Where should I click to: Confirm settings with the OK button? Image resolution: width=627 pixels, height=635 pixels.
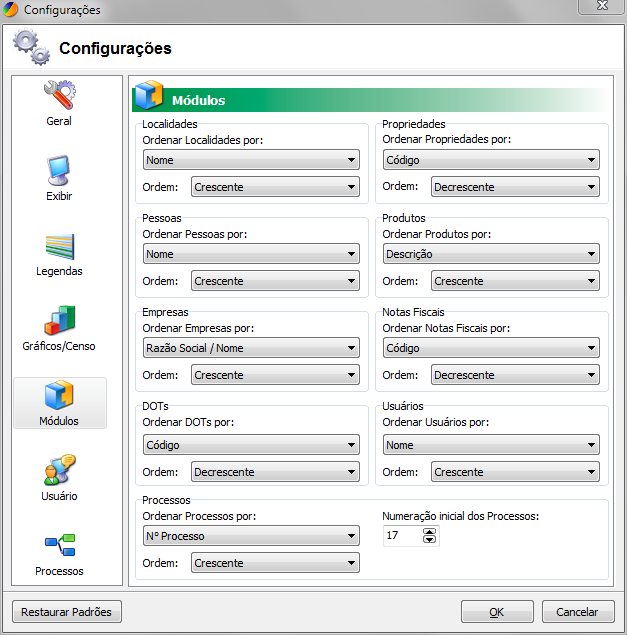click(497, 612)
